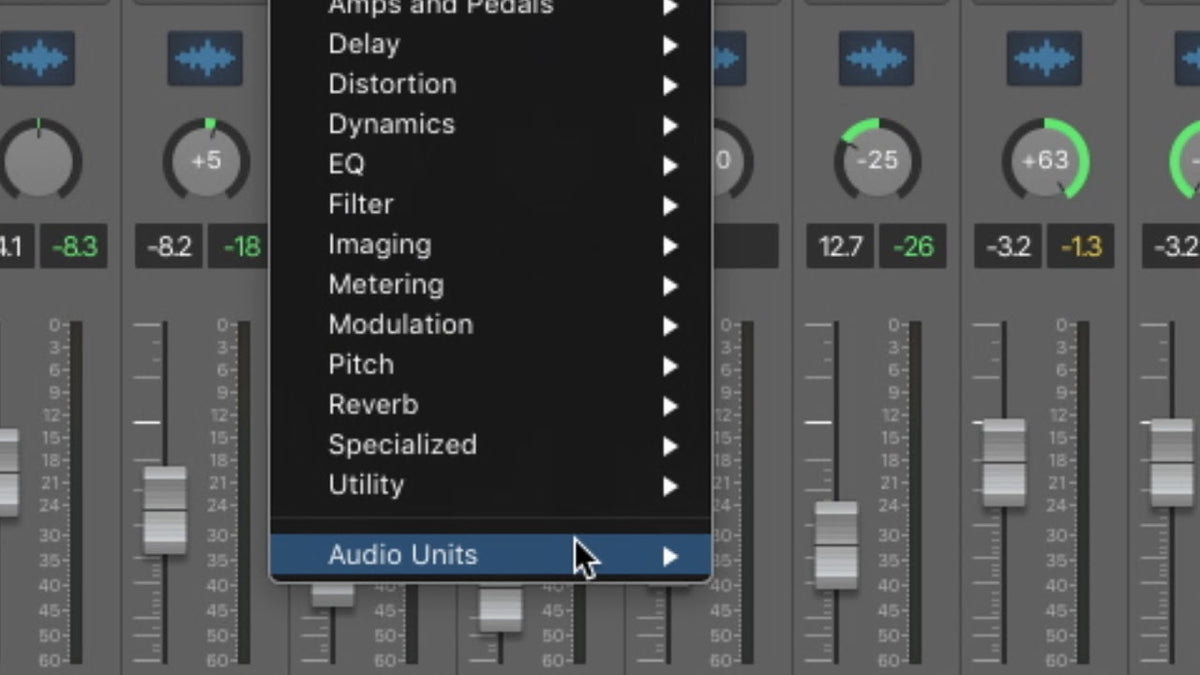This screenshot has height=675, width=1200.
Task: Click the pan knob showing +5
Action: coord(206,160)
